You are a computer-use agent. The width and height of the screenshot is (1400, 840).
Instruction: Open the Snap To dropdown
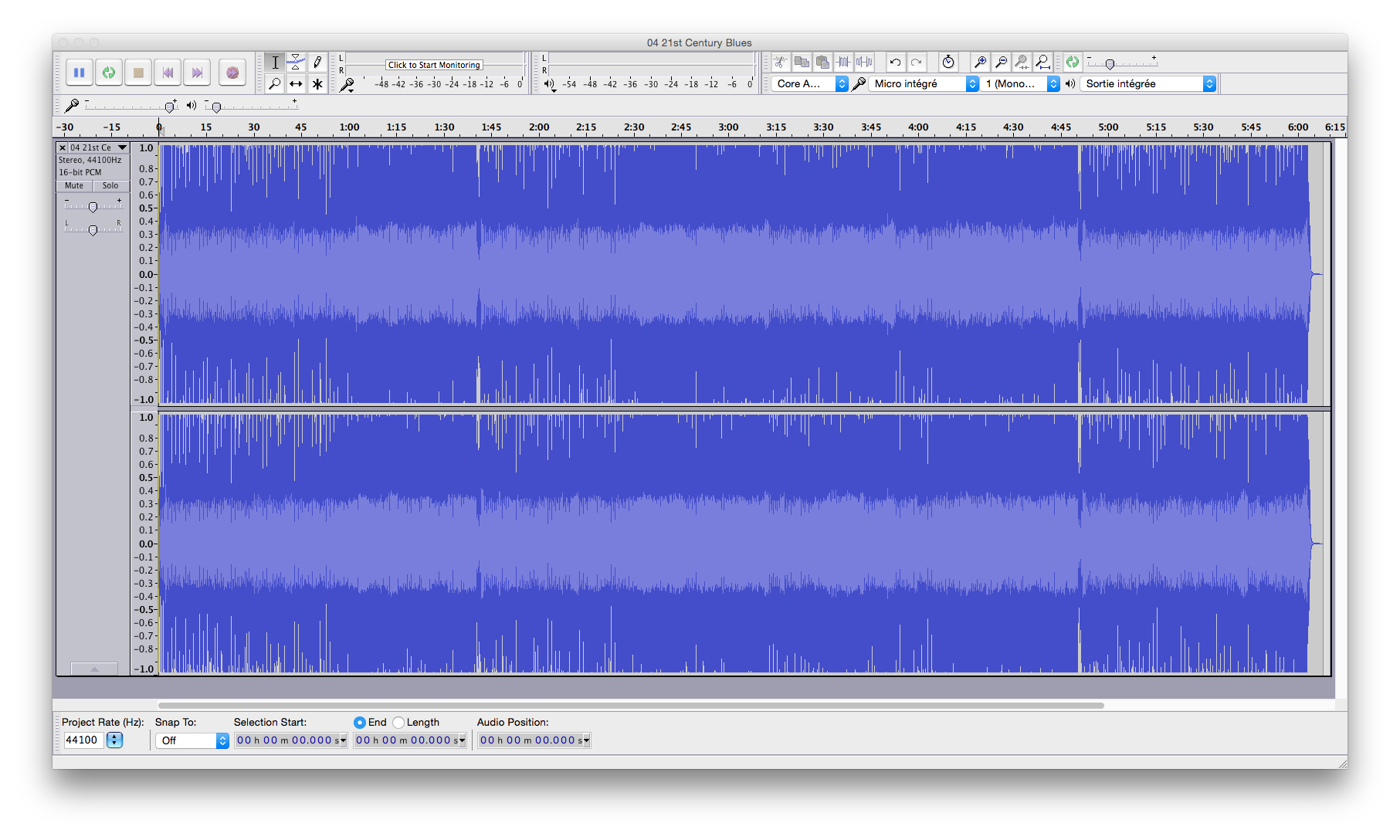192,740
